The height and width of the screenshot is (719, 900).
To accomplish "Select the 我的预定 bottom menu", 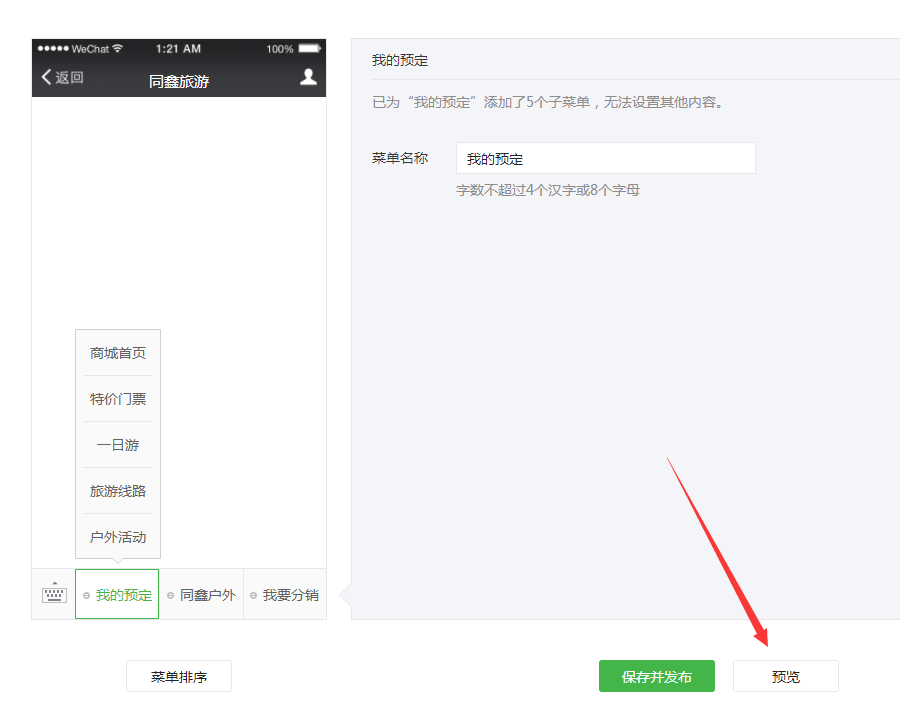I will [x=117, y=595].
